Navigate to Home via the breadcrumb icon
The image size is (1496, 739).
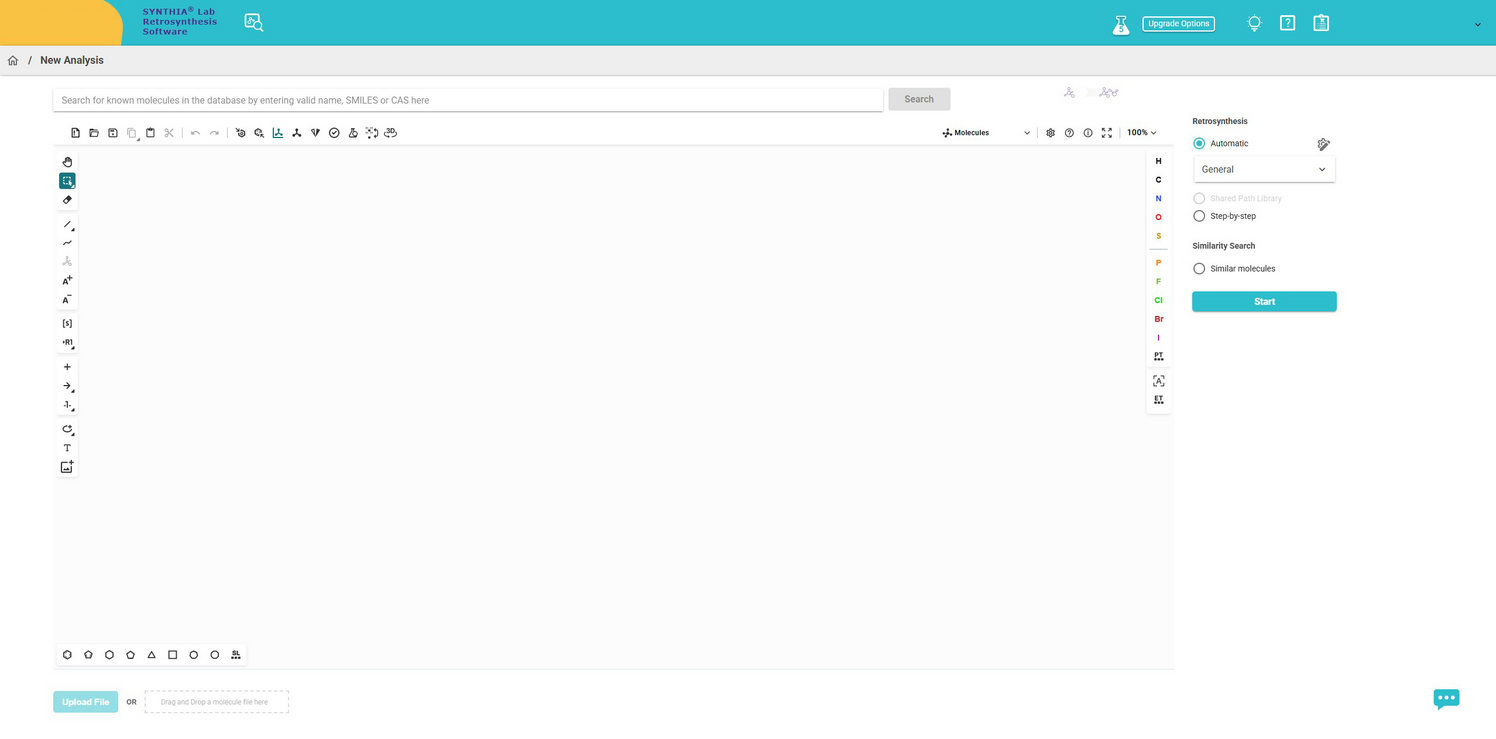13,61
